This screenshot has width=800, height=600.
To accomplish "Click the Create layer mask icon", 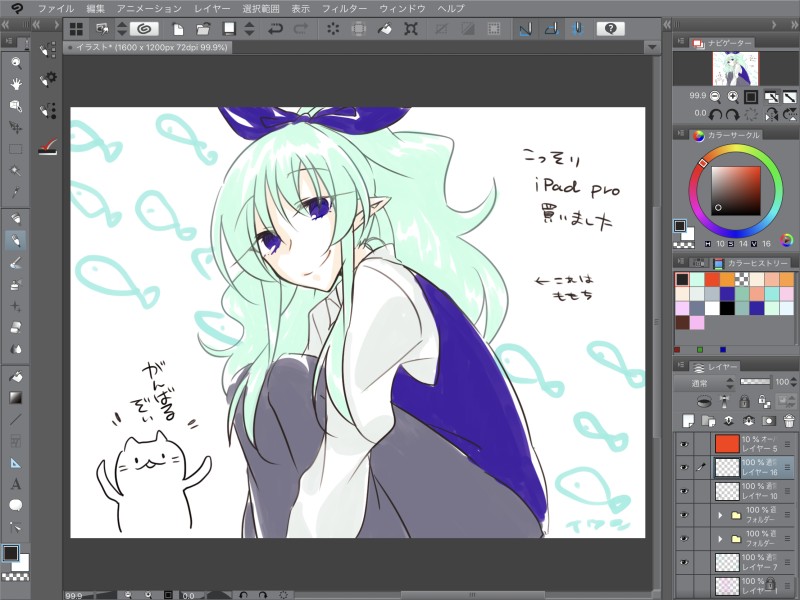I will pos(768,421).
